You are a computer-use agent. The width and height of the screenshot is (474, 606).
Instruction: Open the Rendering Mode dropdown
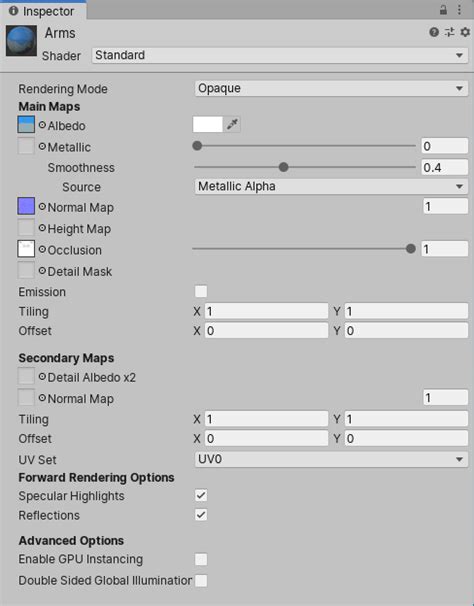[331, 89]
